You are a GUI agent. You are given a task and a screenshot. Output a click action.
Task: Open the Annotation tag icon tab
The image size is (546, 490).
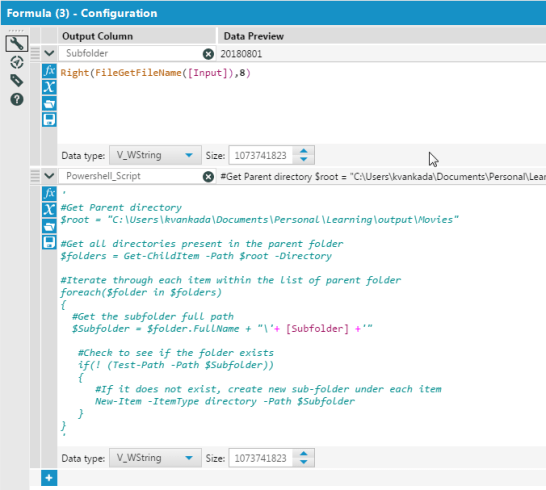[x=16, y=81]
